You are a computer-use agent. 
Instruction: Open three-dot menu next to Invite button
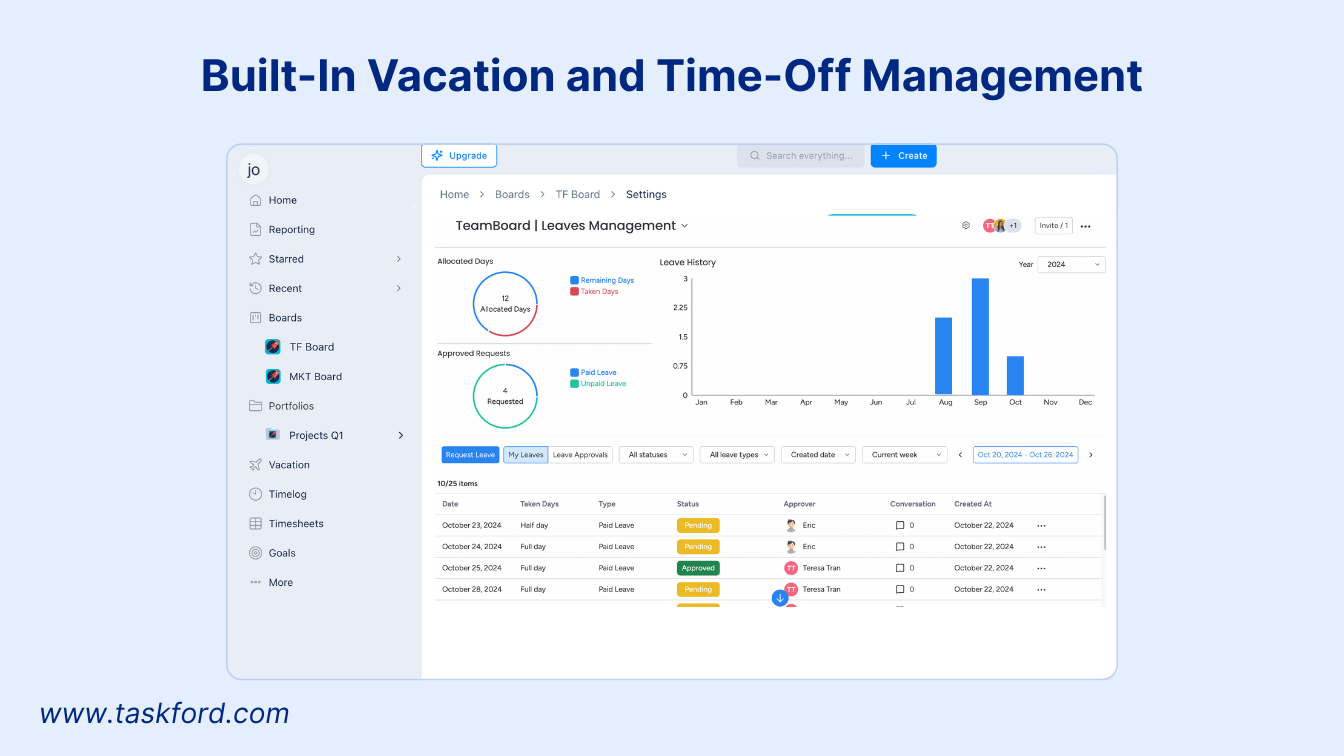(x=1086, y=226)
